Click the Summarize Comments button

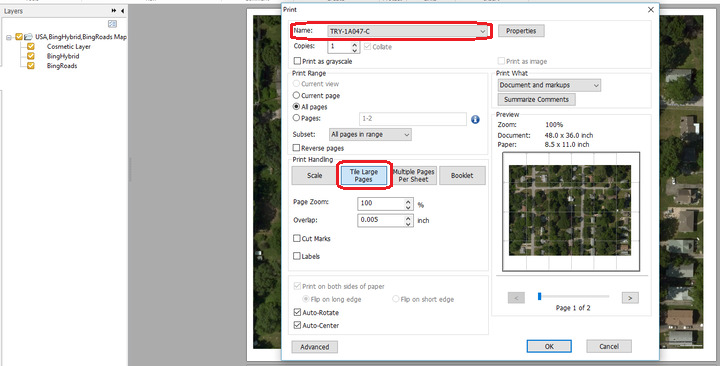tap(536, 99)
